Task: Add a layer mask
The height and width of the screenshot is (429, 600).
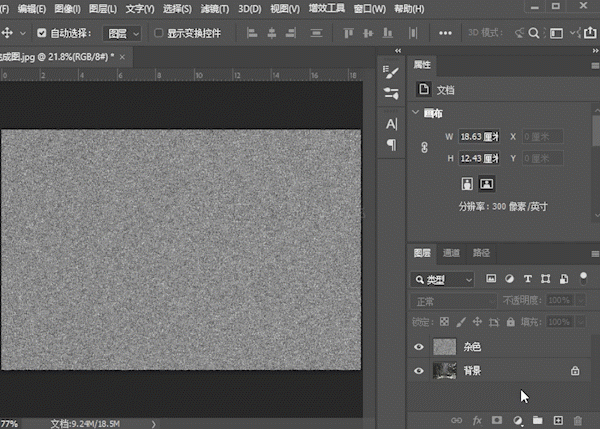Action: tap(497, 420)
